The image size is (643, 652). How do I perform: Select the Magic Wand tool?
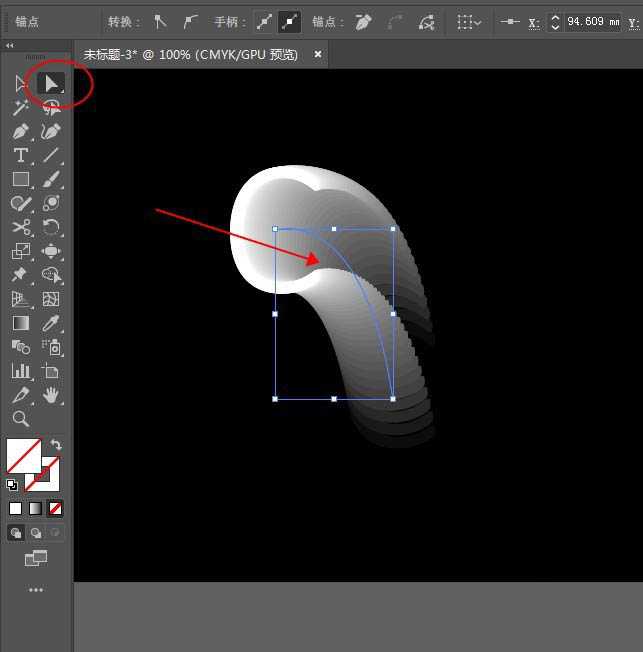[20, 108]
